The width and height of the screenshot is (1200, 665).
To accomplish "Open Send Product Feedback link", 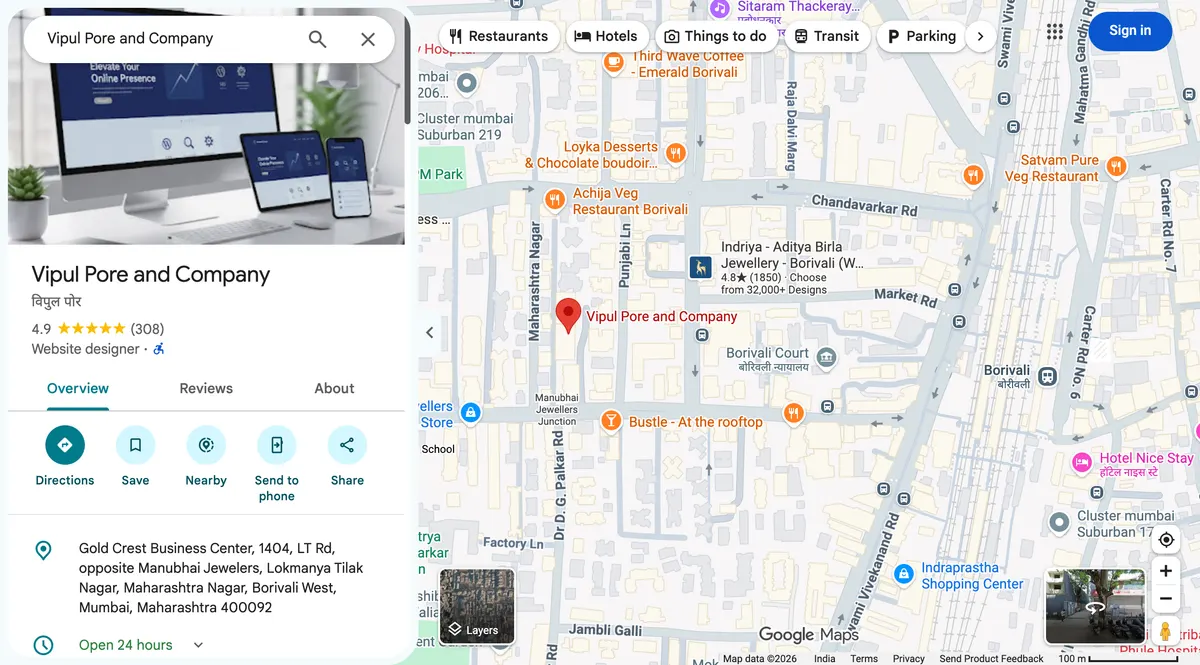I will tap(991, 659).
